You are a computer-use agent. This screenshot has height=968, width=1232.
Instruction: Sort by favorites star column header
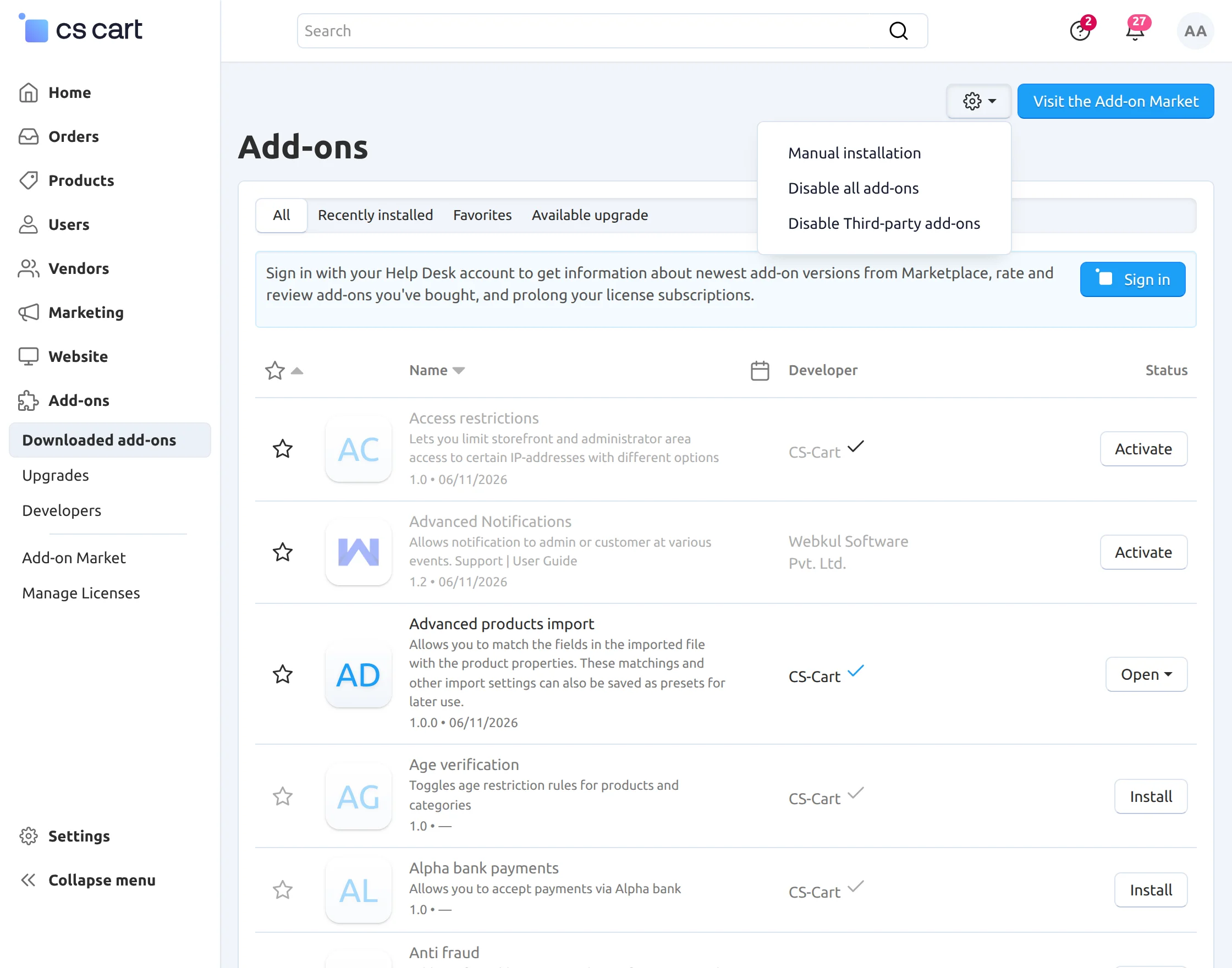pyautogui.click(x=284, y=371)
